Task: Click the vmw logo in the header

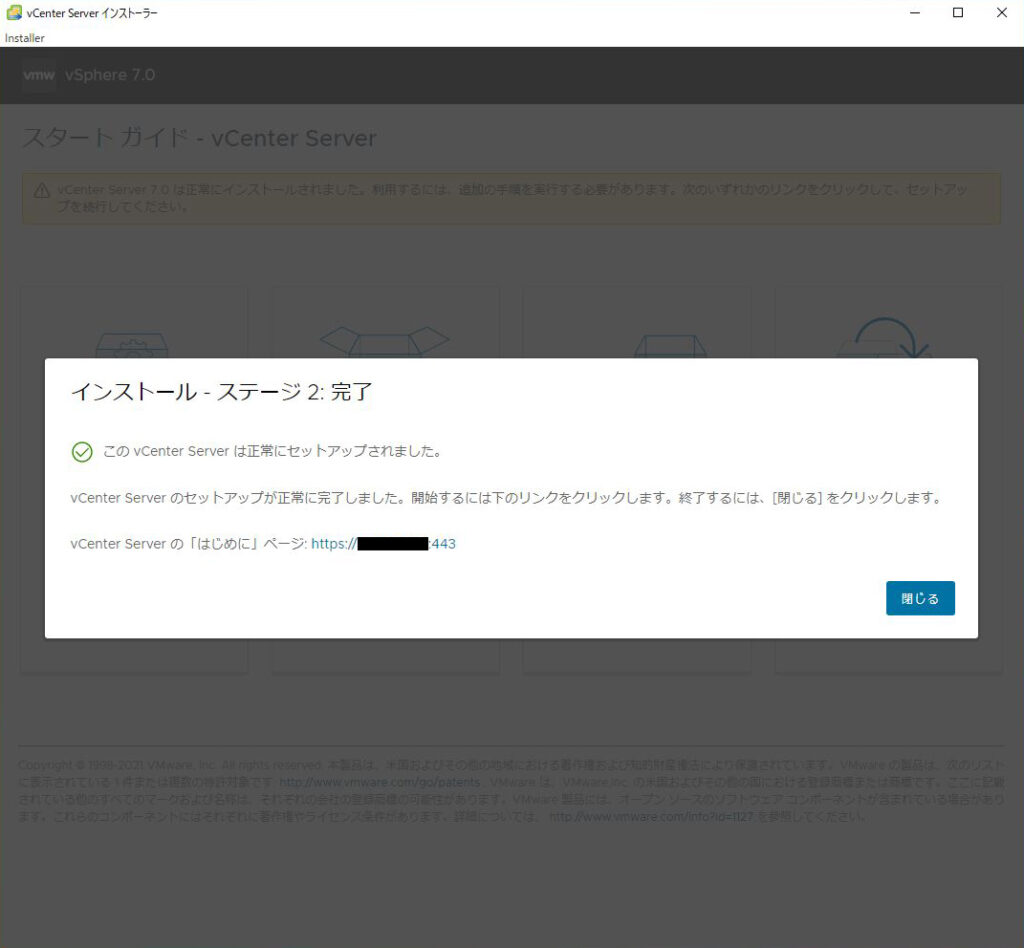Action: 39,75
